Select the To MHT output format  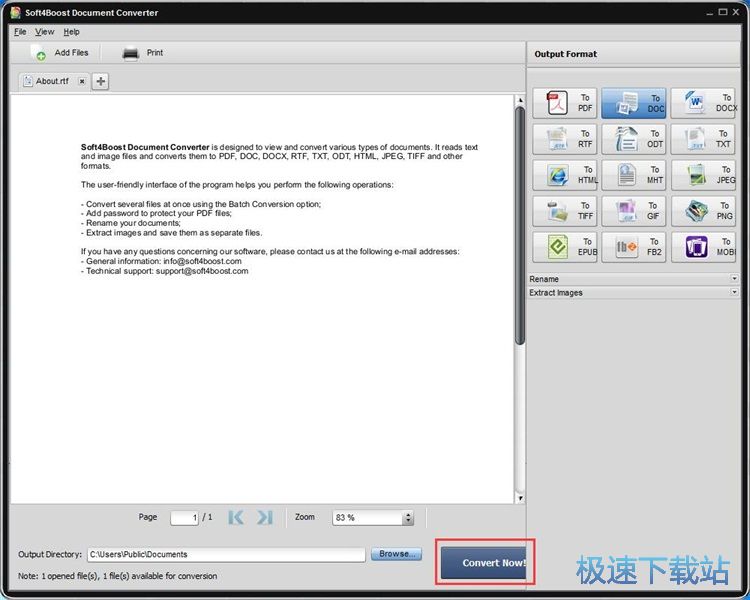tap(634, 175)
